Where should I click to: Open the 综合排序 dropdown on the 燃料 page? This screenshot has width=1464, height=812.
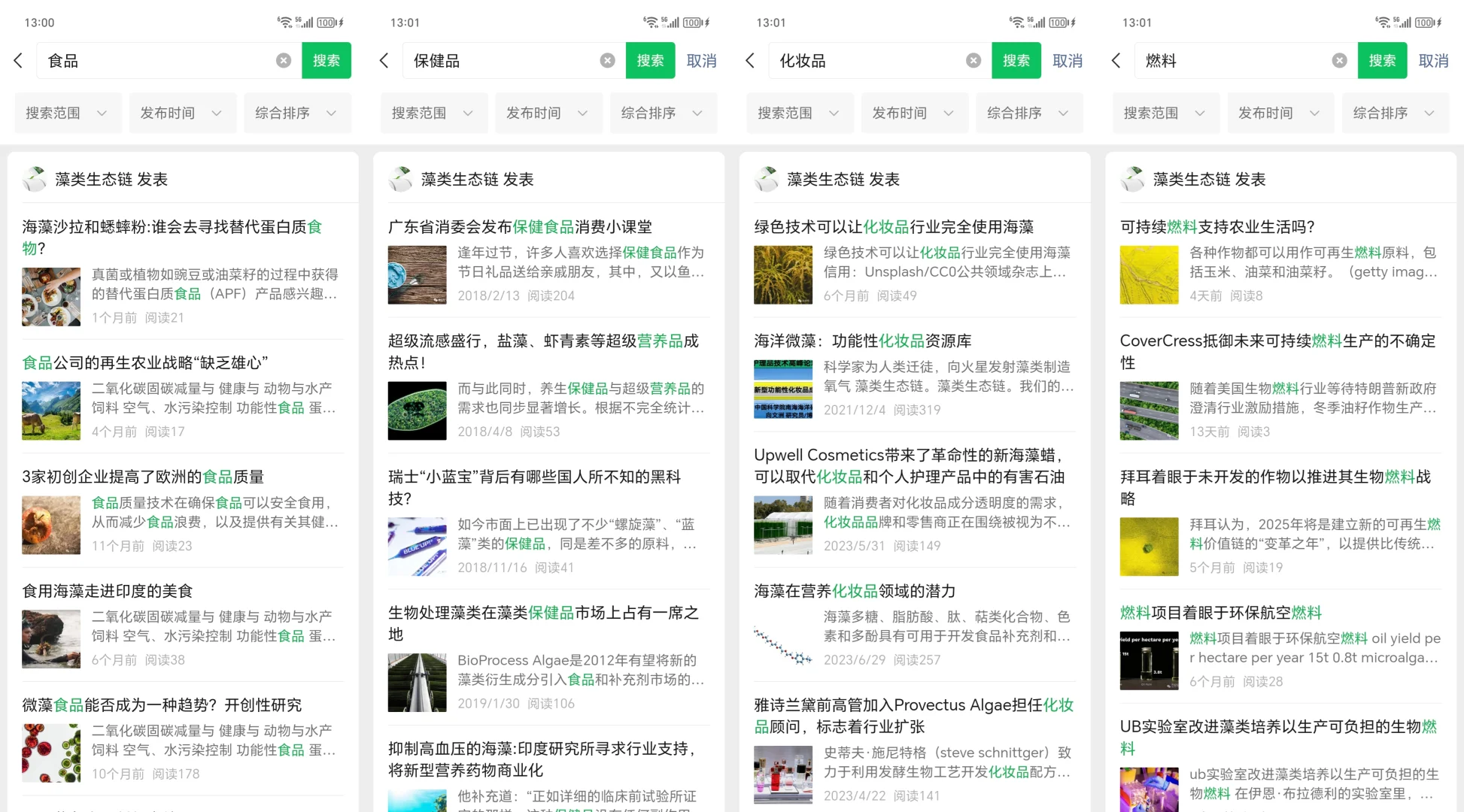pos(1396,113)
